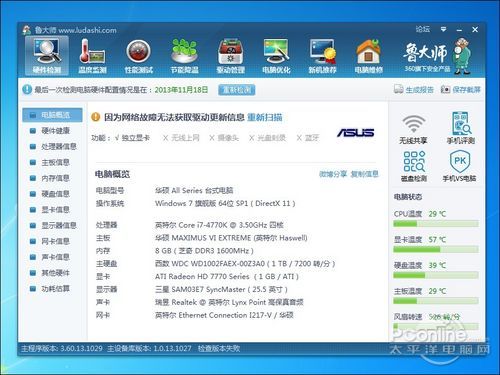Click the Windows 7 operating system entry
This screenshot has width=500, height=375.
(x=225, y=203)
